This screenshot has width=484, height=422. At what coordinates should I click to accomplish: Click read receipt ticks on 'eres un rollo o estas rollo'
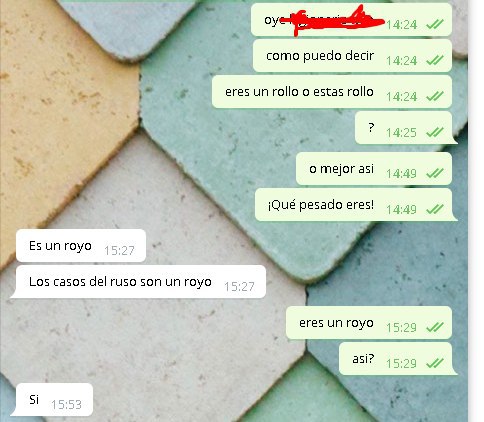click(x=435, y=96)
